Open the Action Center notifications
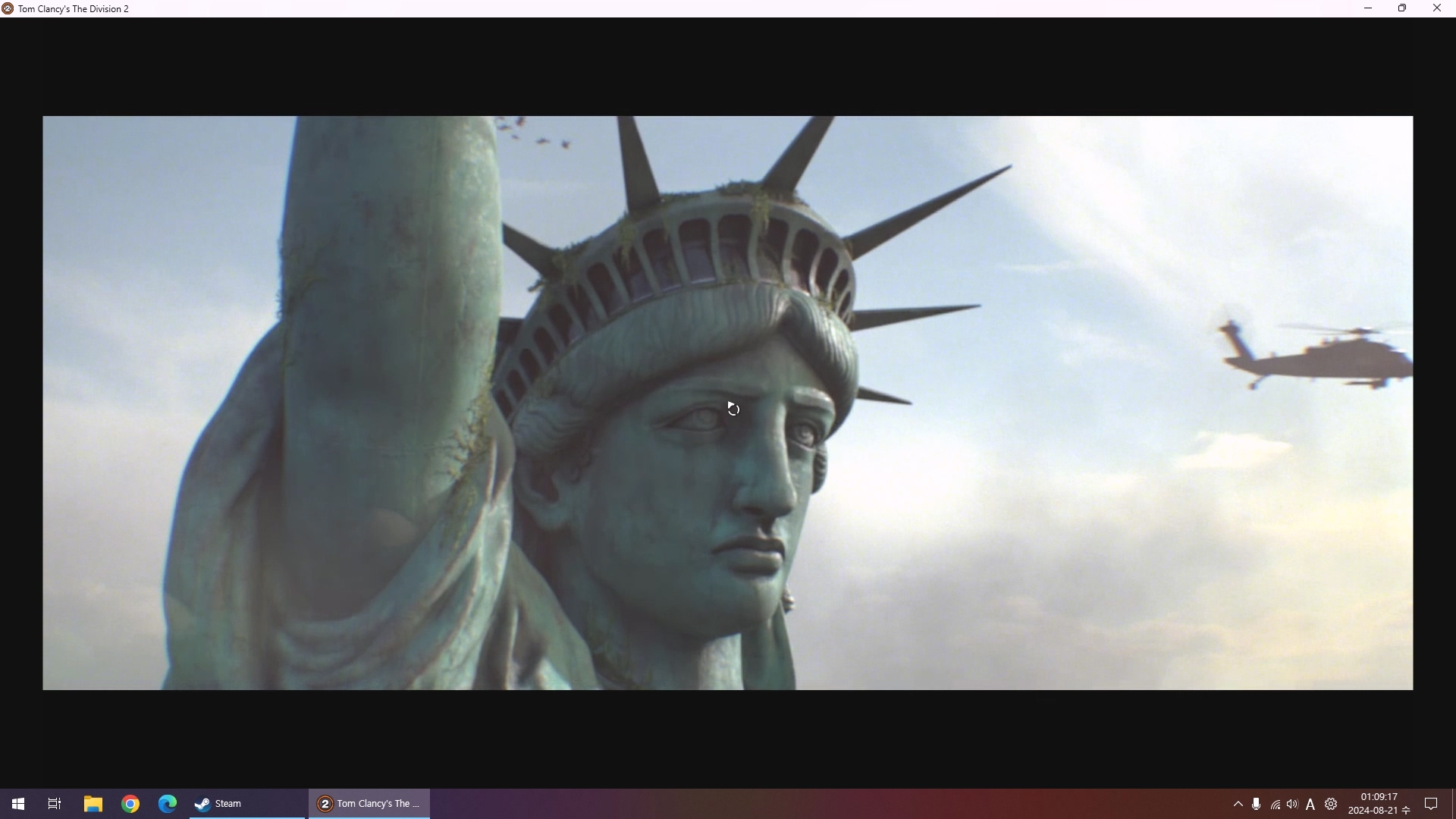This screenshot has height=819, width=1456. [1431, 804]
